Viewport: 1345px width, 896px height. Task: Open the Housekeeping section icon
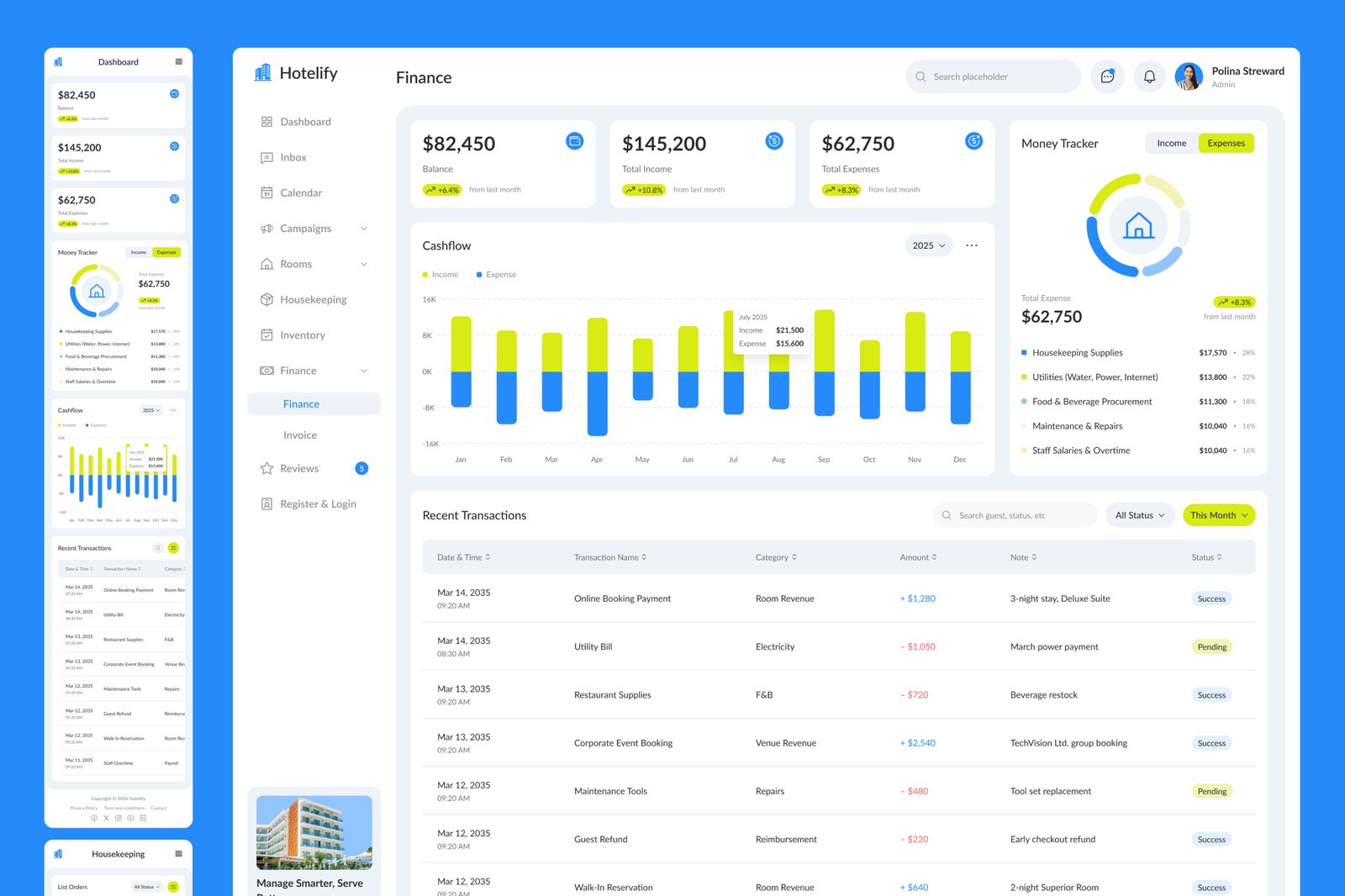click(266, 299)
